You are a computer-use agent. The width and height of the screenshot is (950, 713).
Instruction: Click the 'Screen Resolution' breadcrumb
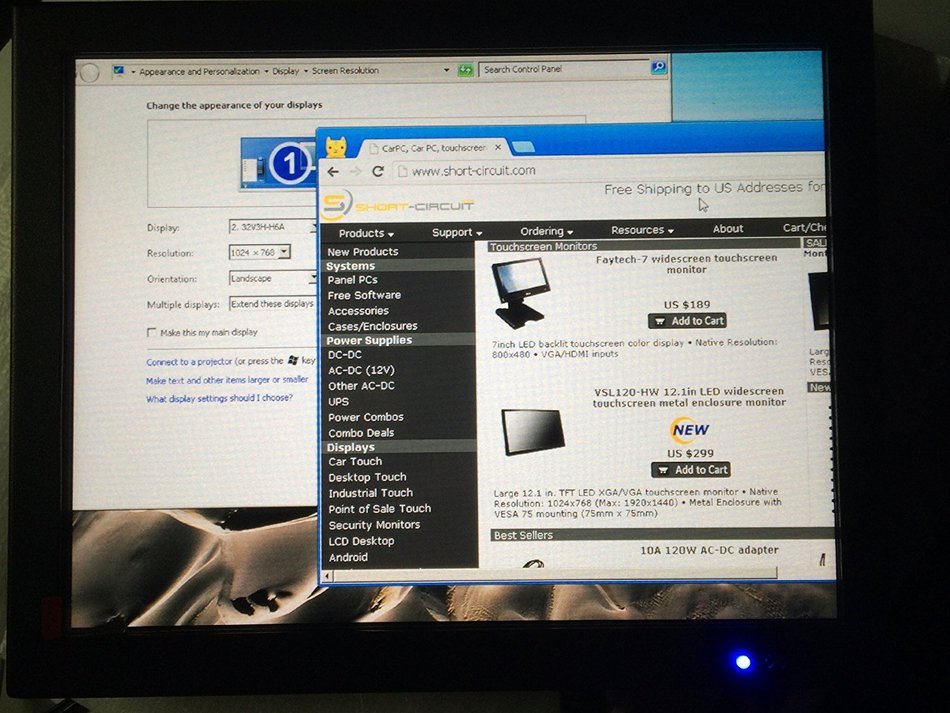click(345, 70)
